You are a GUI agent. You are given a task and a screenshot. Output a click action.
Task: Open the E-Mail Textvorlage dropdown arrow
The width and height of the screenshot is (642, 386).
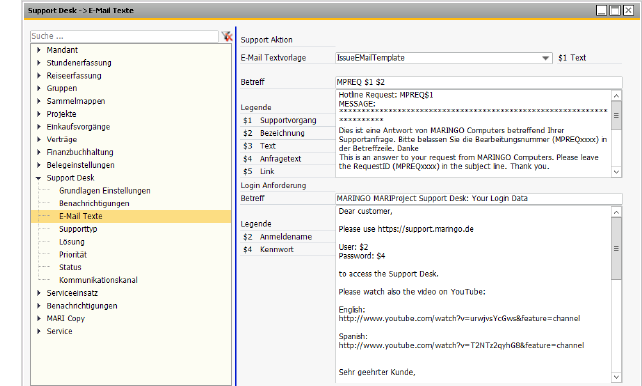[x=545, y=58]
